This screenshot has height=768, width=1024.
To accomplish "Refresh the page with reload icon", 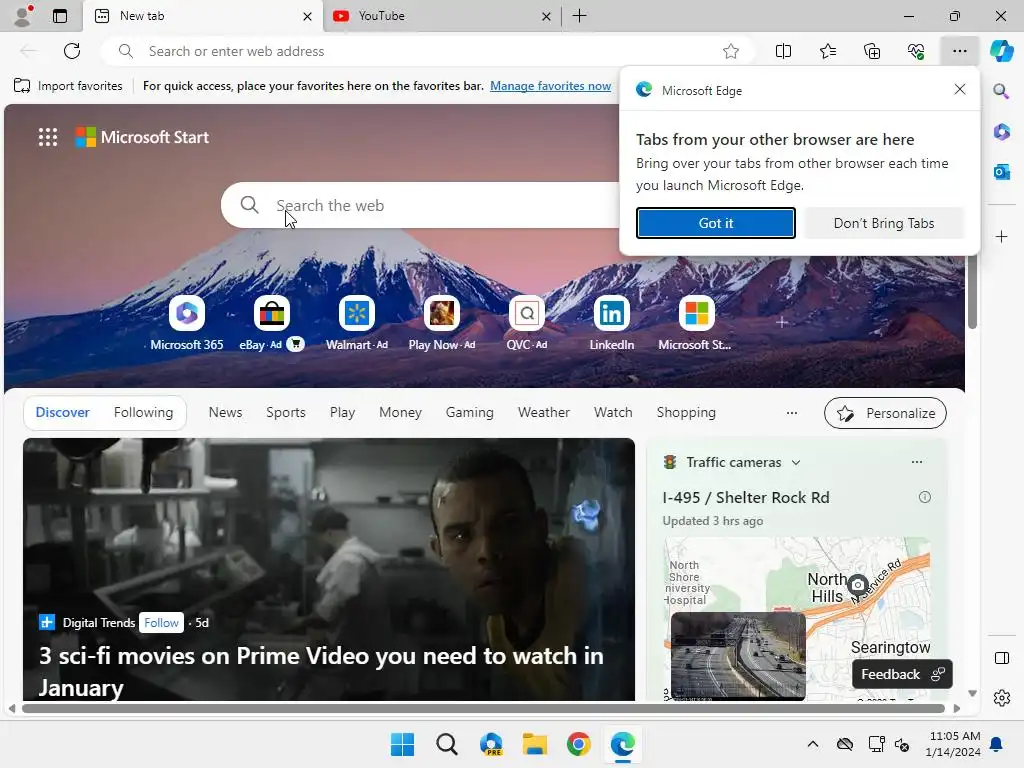I will 72,51.
